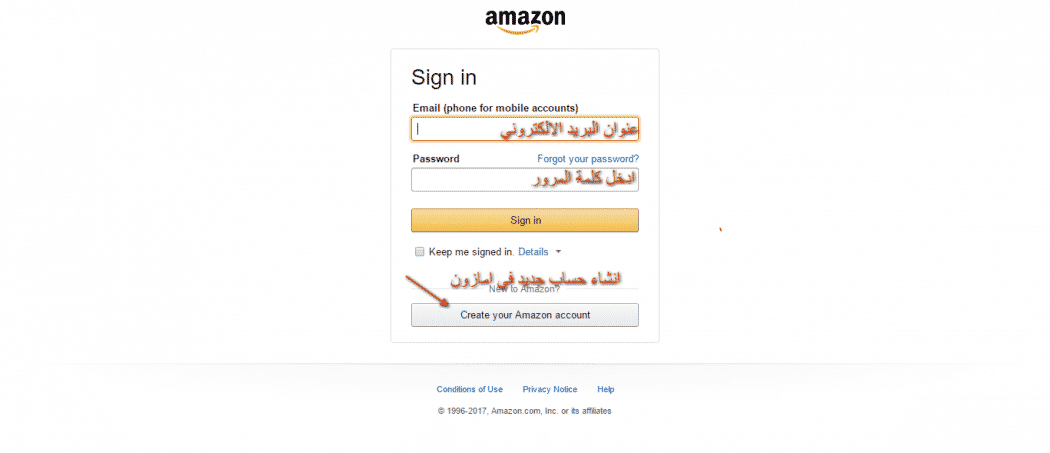Viewport: 1050px width, 453px height.
Task: Click the Keep me signed in label text
Action: tap(471, 252)
